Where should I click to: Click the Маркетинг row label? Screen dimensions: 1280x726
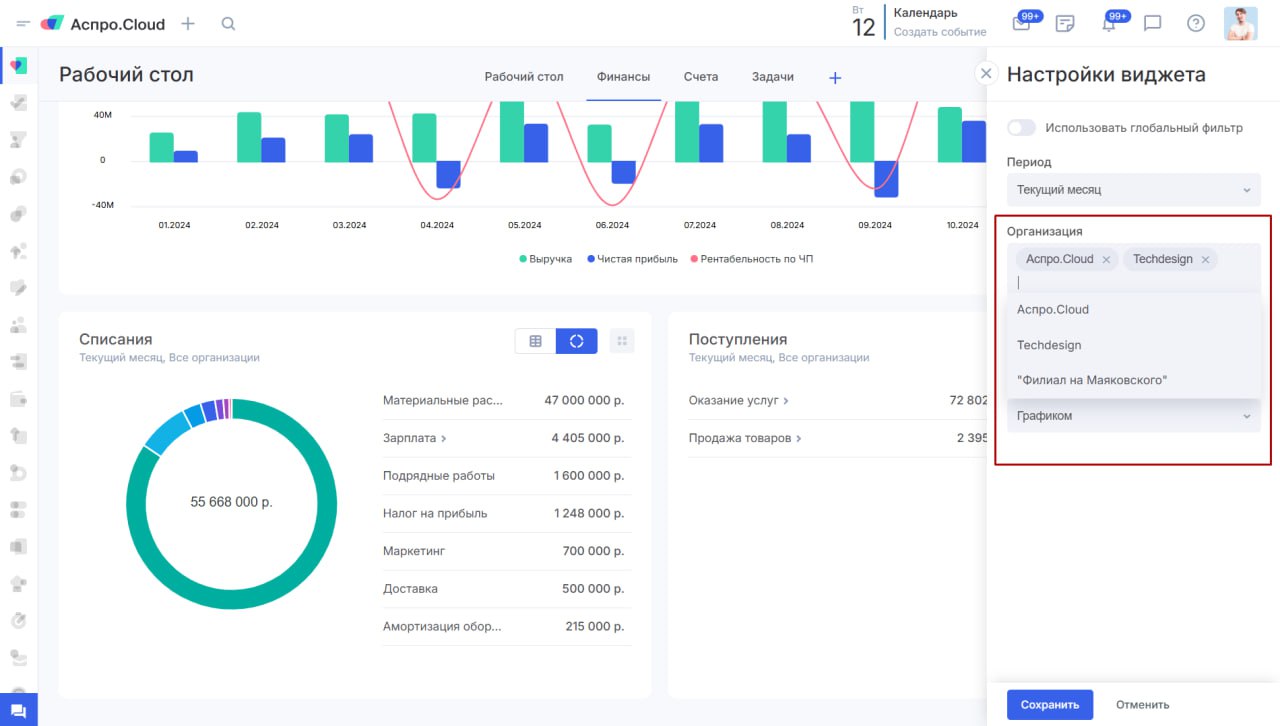(x=414, y=551)
